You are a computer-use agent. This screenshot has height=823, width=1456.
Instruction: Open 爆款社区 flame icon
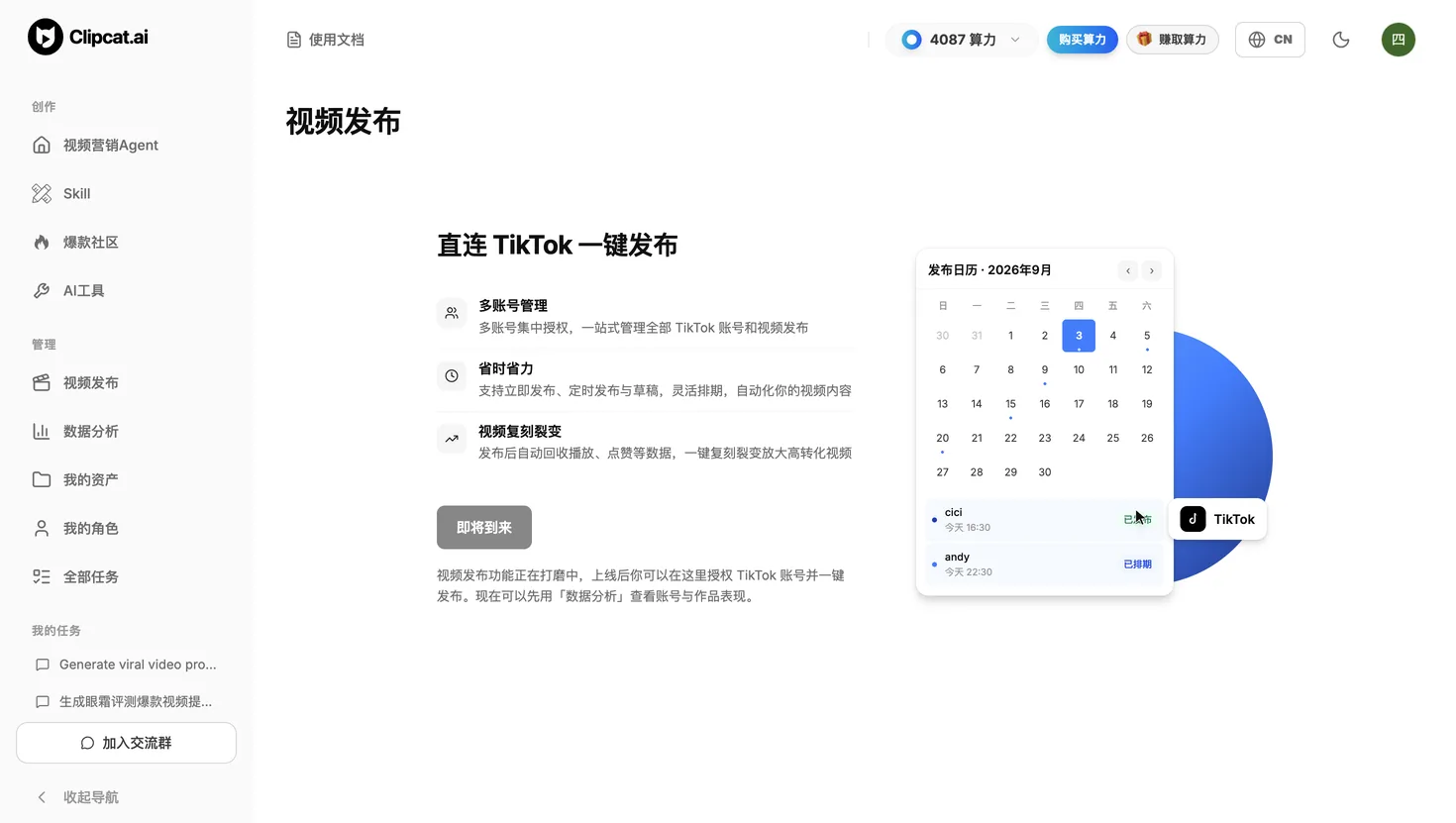click(42, 242)
